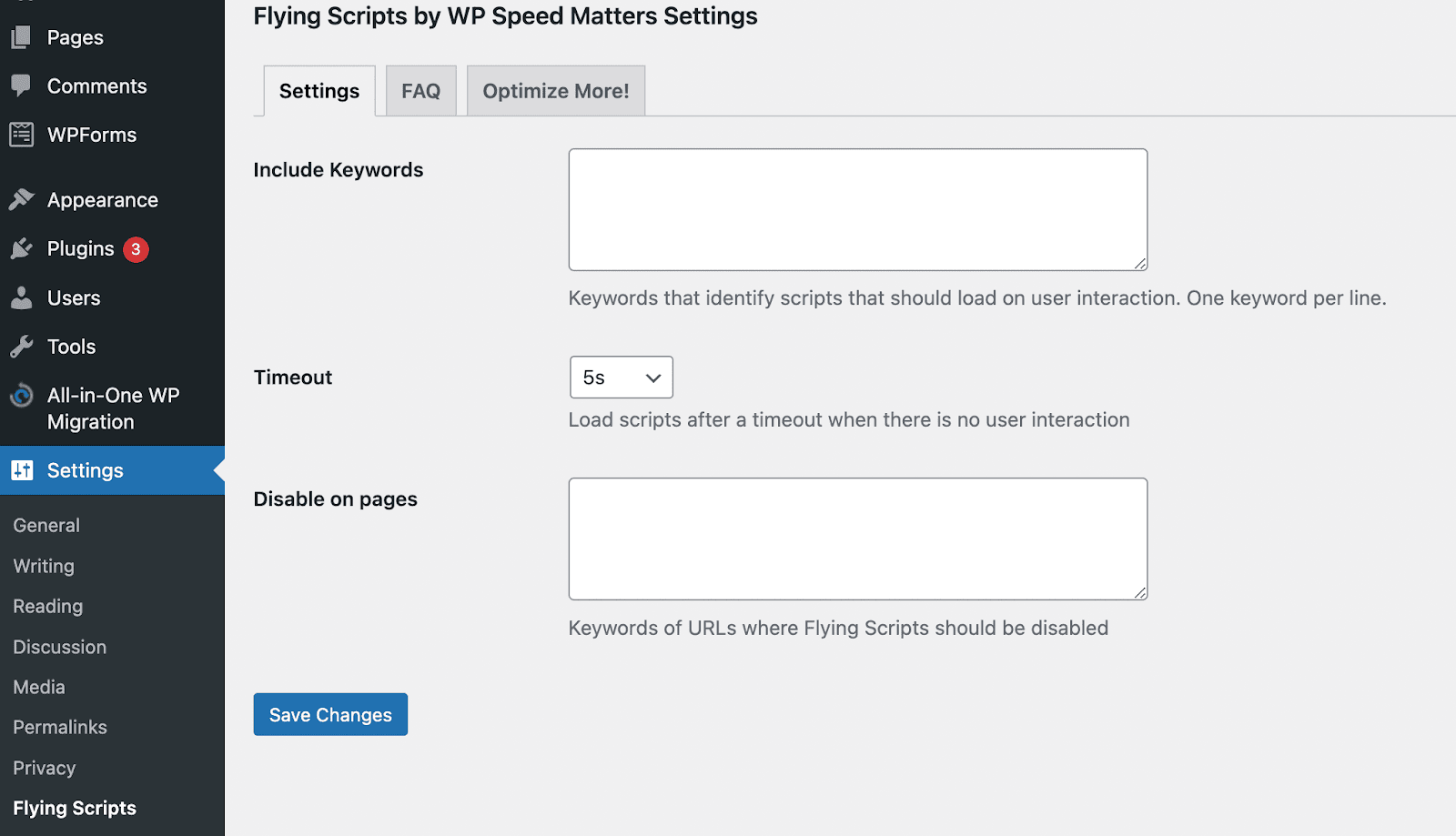Click the All-in-One WP Migration icon
This screenshot has height=836, width=1456.
pyautogui.click(x=21, y=396)
